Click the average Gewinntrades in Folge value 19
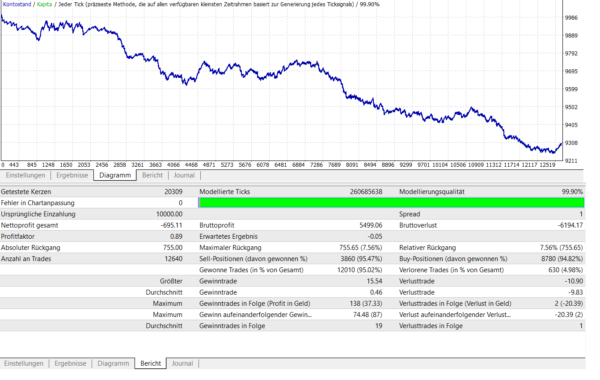Screen dimensions: 600x380 (x=378, y=326)
